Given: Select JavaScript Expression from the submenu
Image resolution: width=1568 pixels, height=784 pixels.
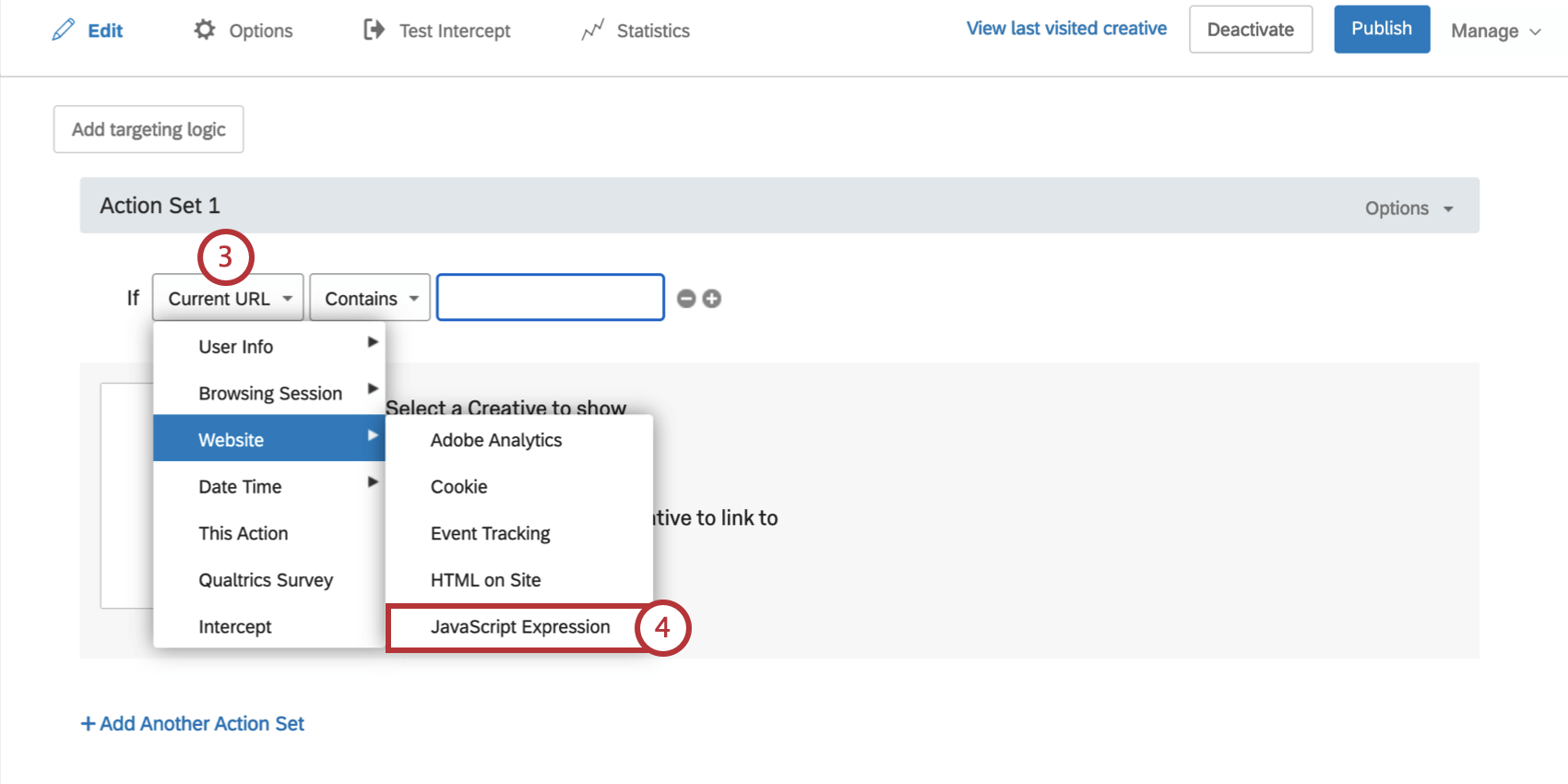Looking at the screenshot, I should click(x=519, y=627).
